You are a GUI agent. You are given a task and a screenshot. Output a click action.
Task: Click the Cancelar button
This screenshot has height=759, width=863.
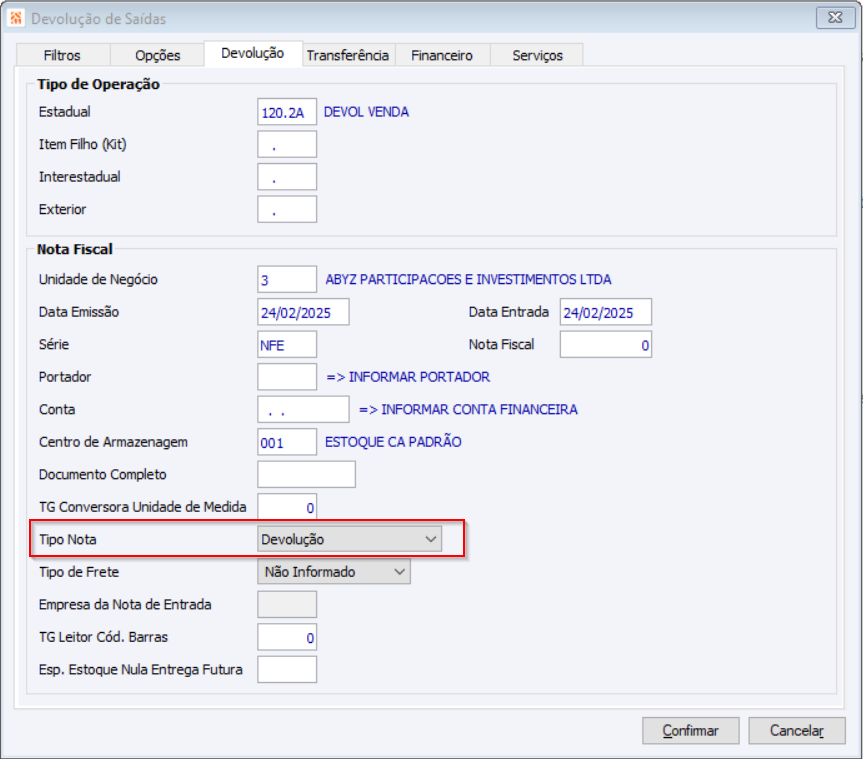click(x=796, y=730)
